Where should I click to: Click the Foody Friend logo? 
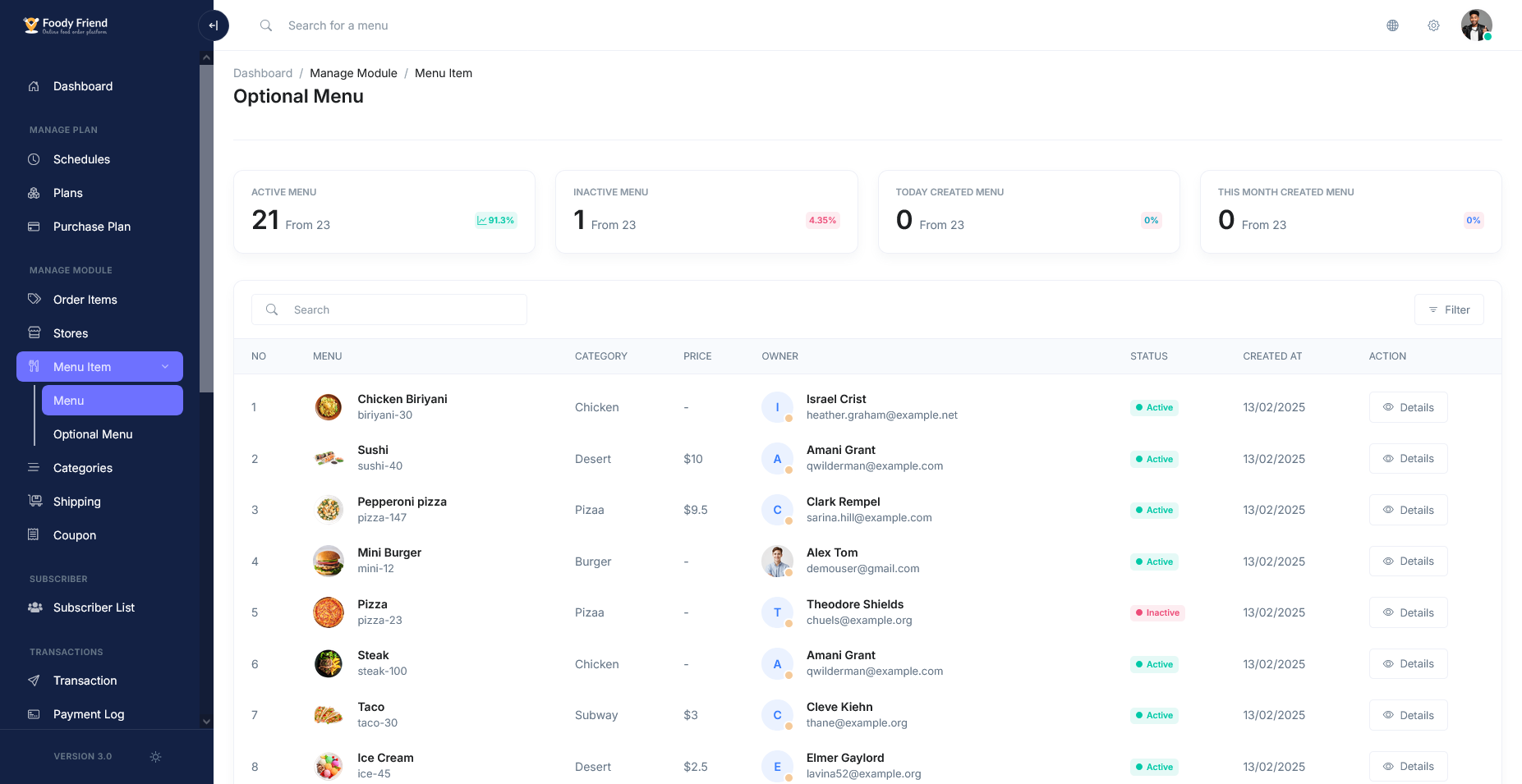(66, 25)
